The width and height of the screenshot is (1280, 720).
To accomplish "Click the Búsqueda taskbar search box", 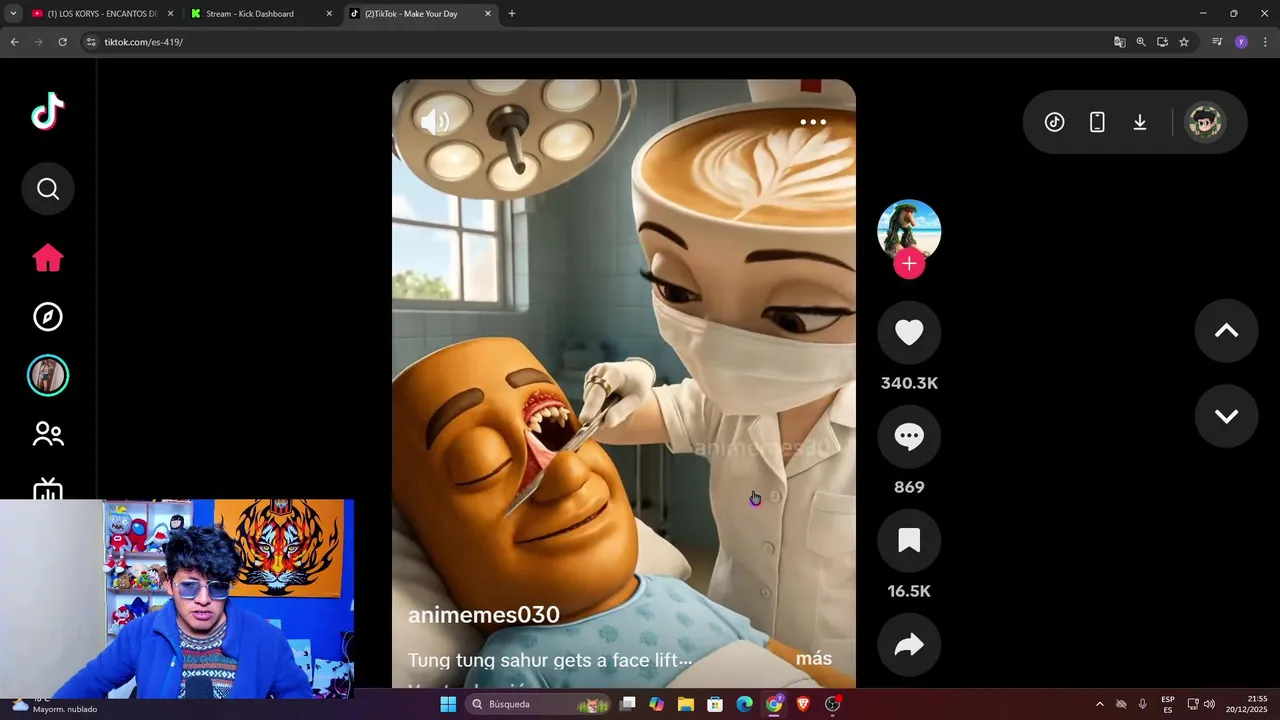I will coord(539,704).
